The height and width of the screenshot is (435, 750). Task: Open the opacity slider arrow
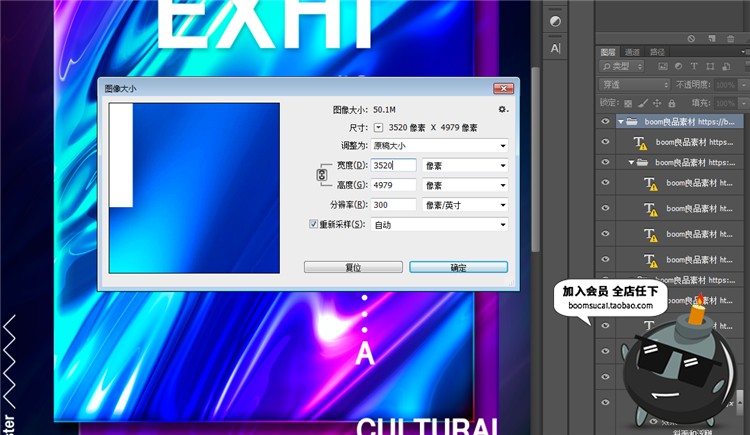click(743, 85)
